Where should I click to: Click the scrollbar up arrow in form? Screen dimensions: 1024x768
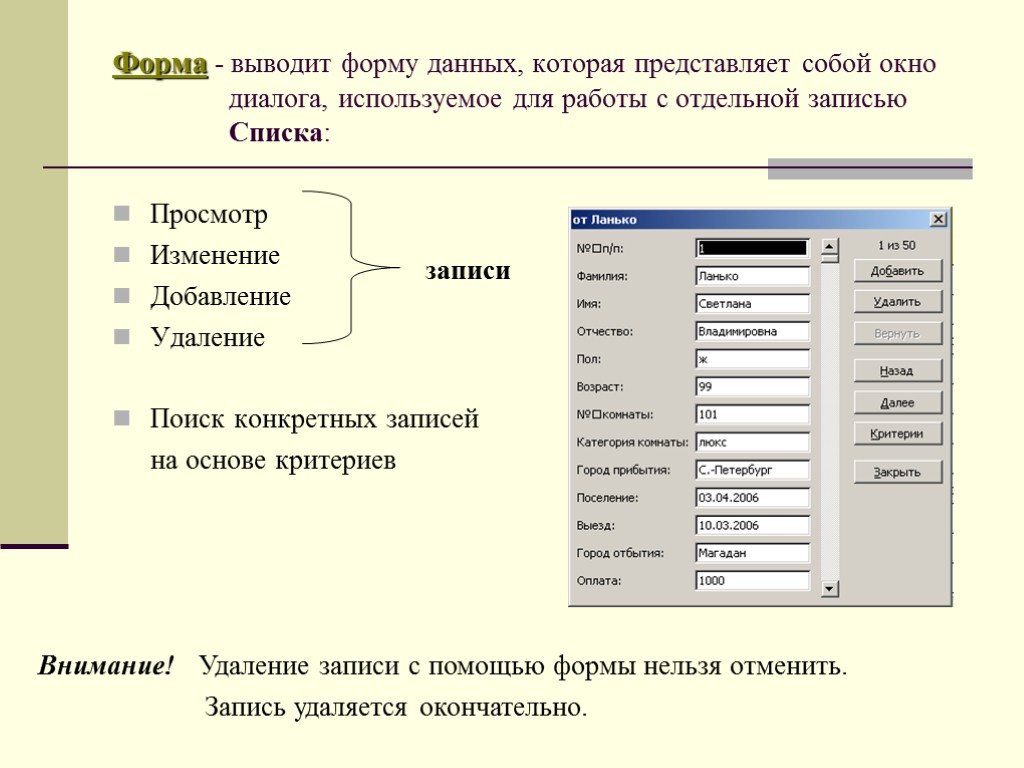point(829,247)
